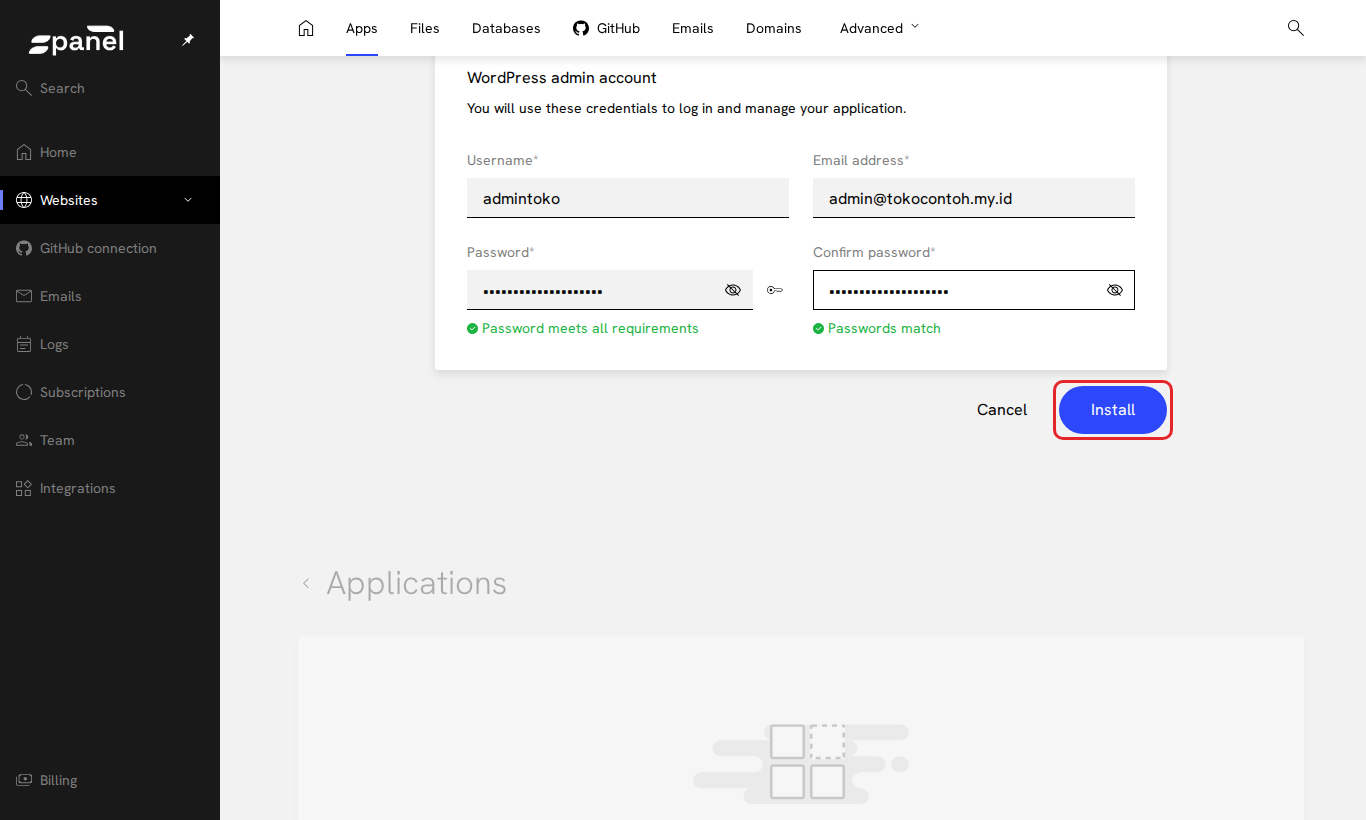Screen dimensions: 1366x820
Task: Collapse the Websites sidebar section
Action: tap(188, 200)
